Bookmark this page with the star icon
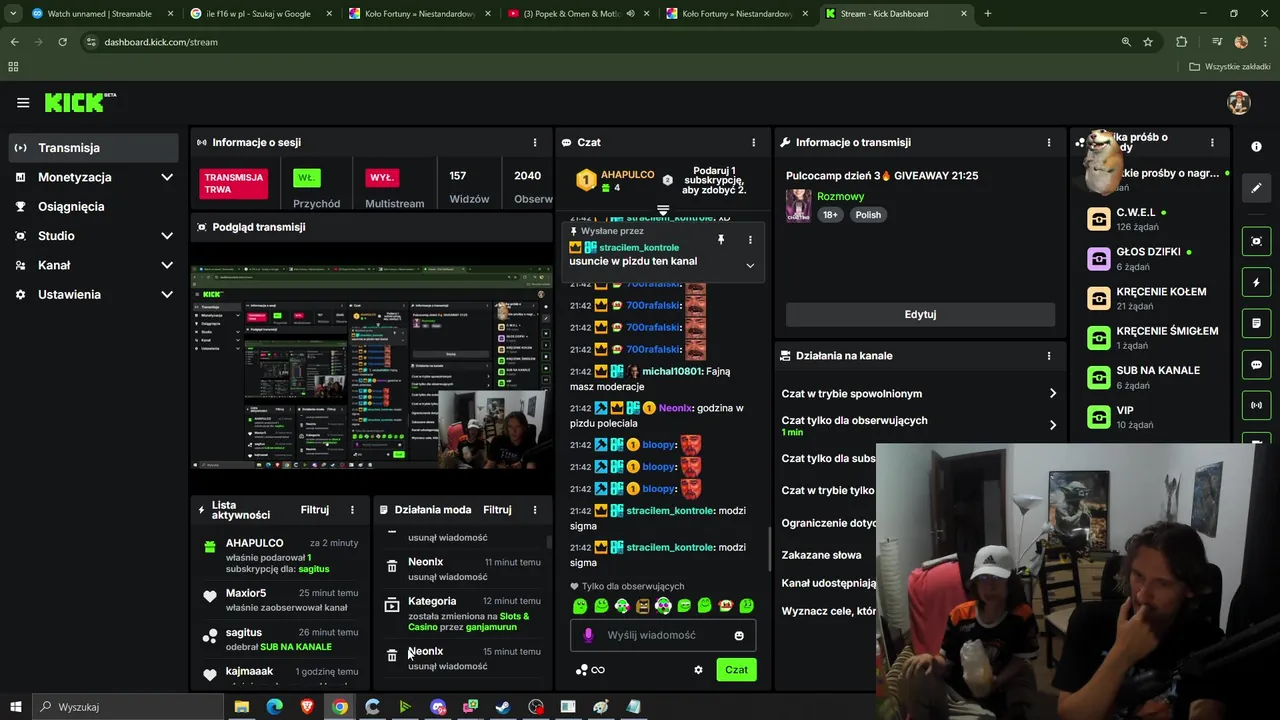This screenshot has height=720, width=1280. (1148, 42)
